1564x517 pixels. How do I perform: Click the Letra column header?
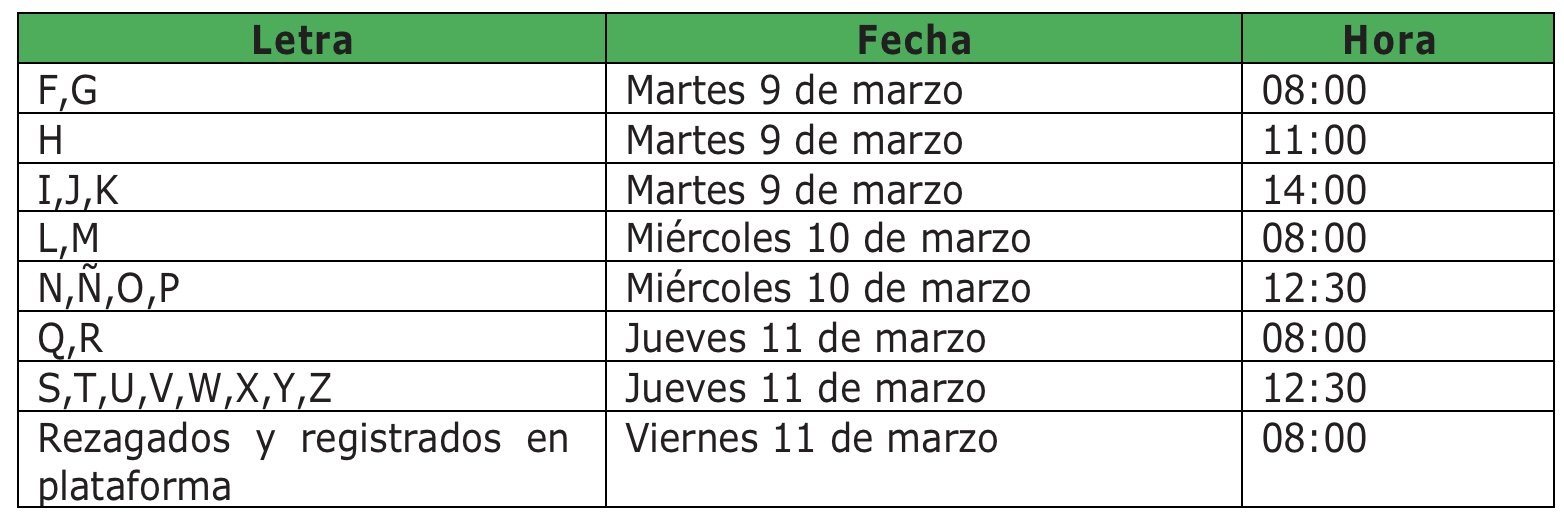[x=303, y=40]
